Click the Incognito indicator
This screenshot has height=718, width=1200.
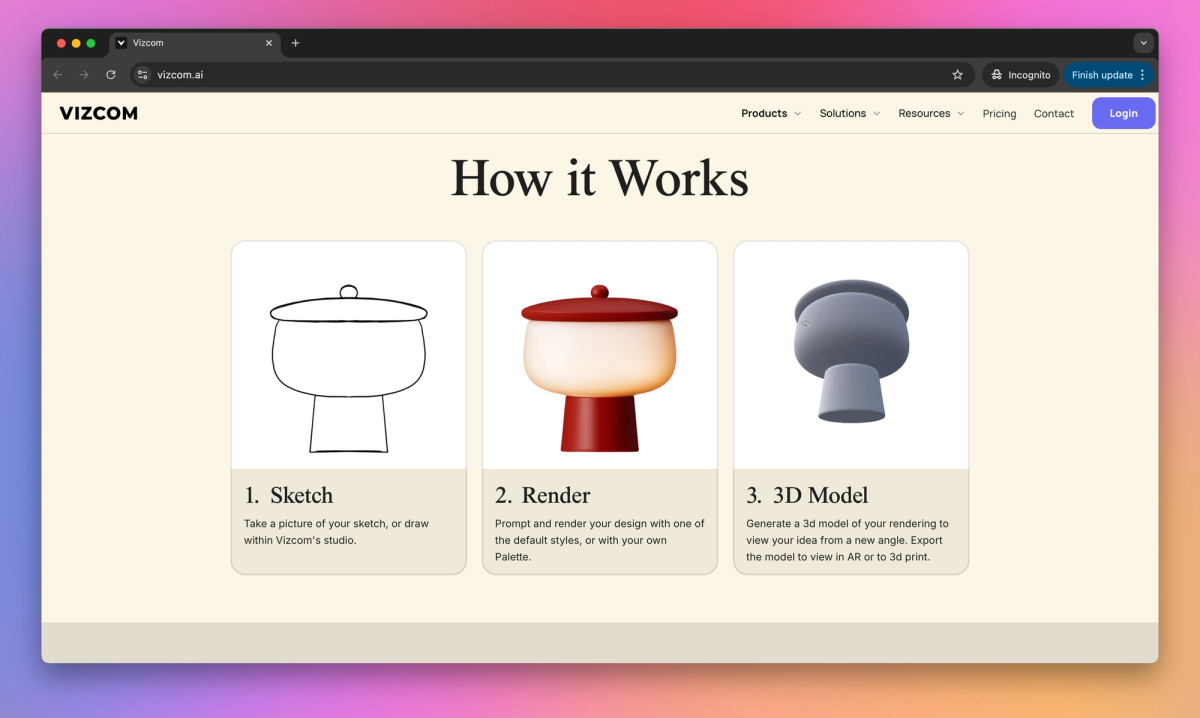tap(1020, 75)
